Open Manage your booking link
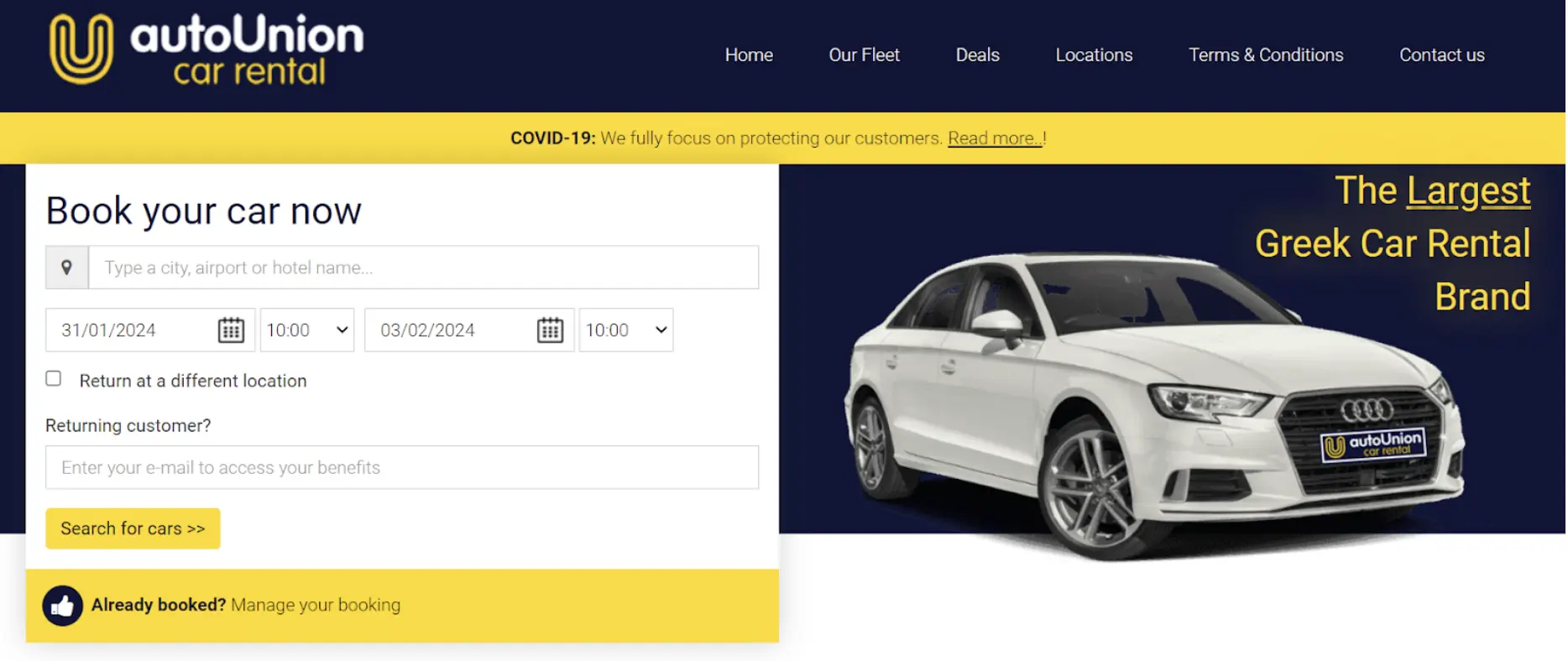1568x661 pixels. (316, 606)
